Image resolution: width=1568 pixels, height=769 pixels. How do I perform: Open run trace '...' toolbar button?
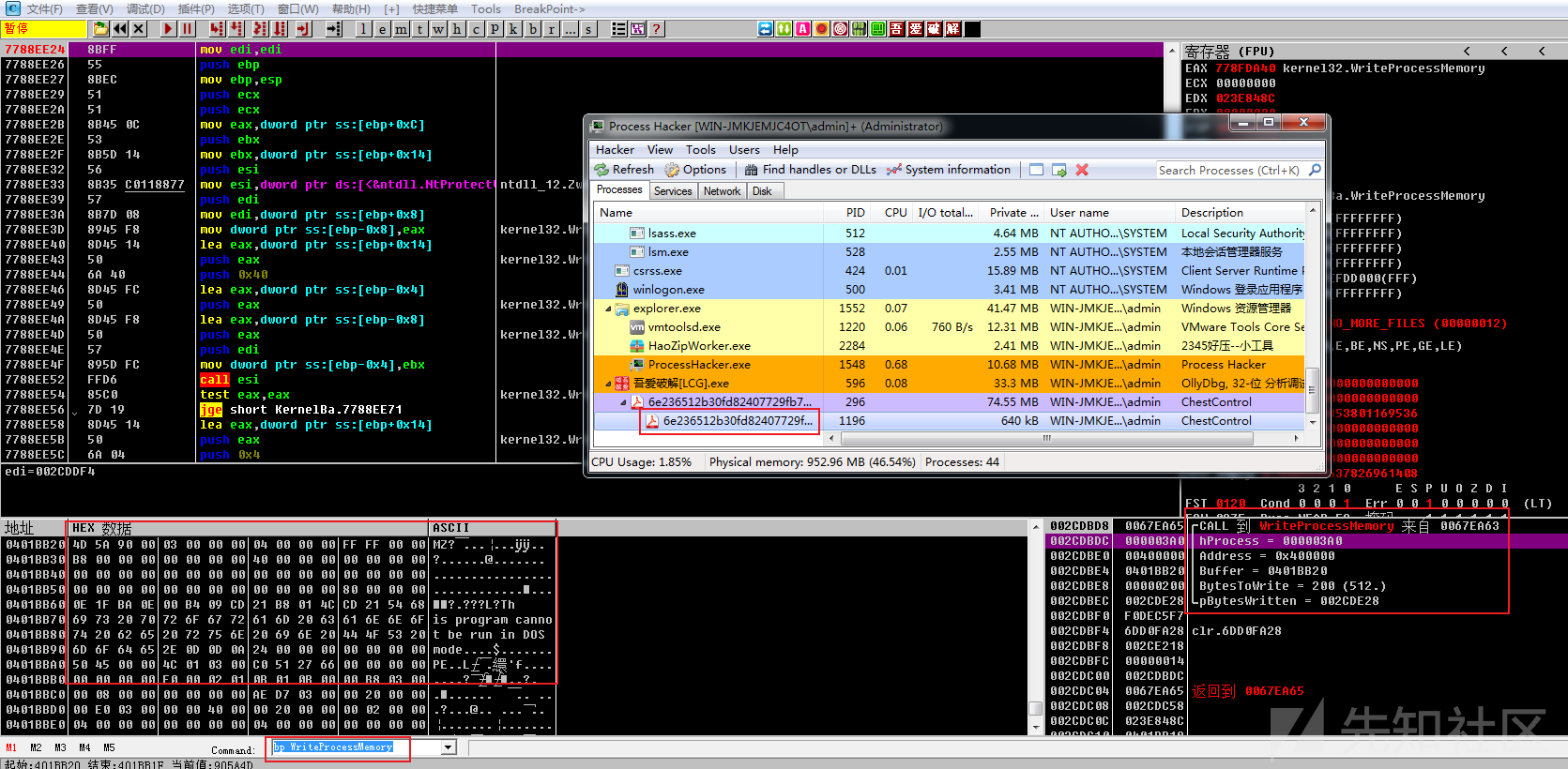coord(571,29)
